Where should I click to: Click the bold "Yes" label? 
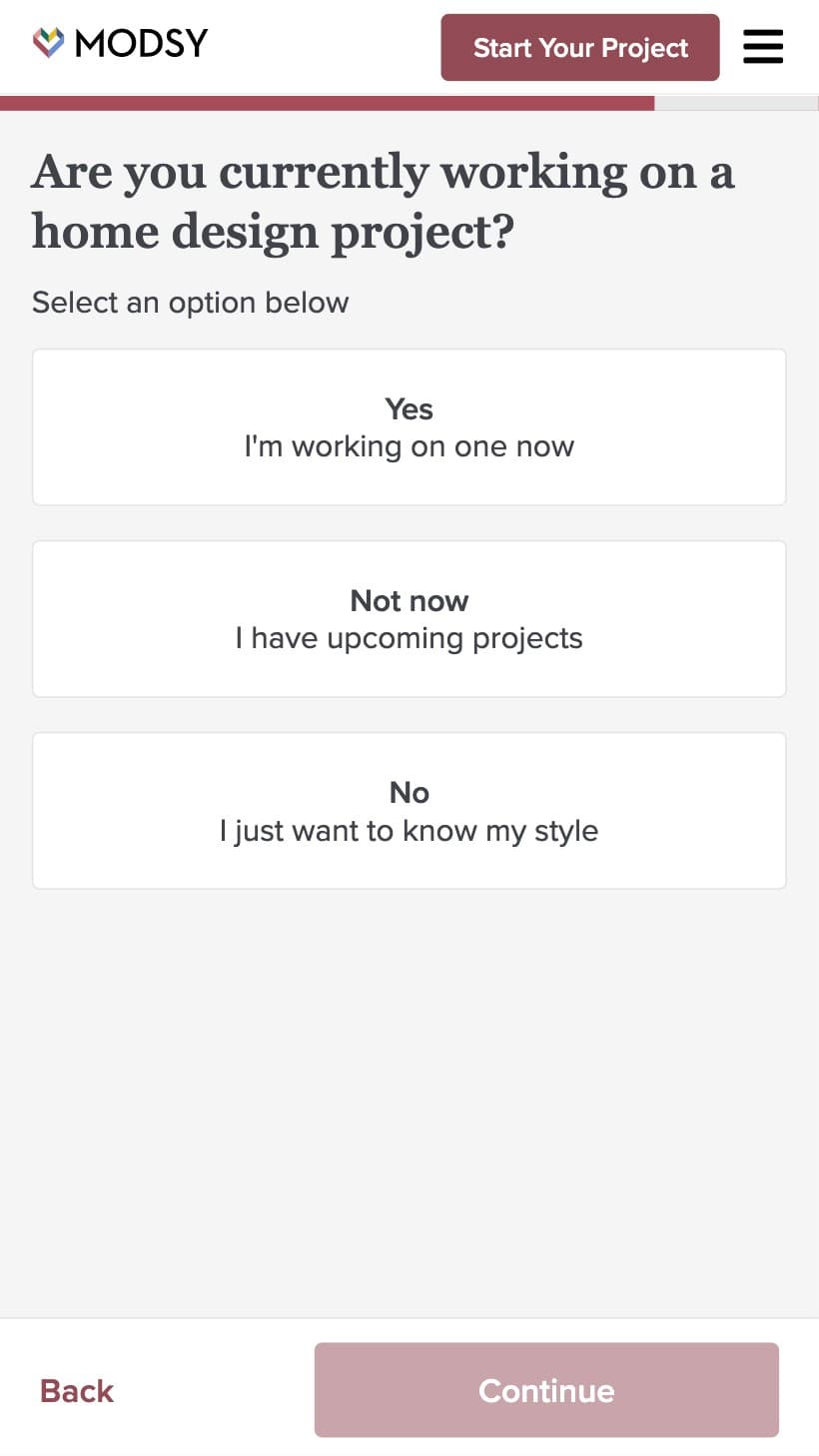tap(409, 408)
